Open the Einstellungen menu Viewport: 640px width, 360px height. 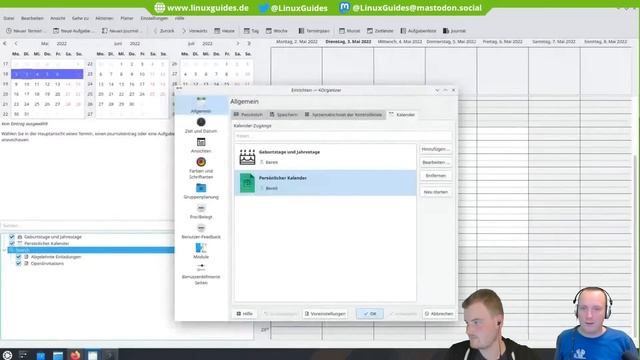154,18
